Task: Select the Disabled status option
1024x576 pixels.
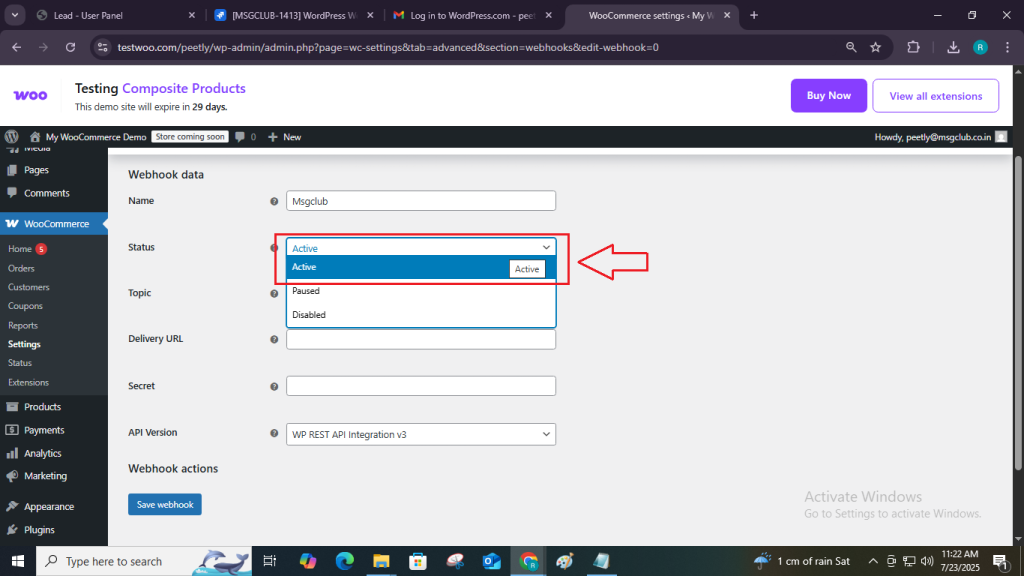Action: pos(421,315)
